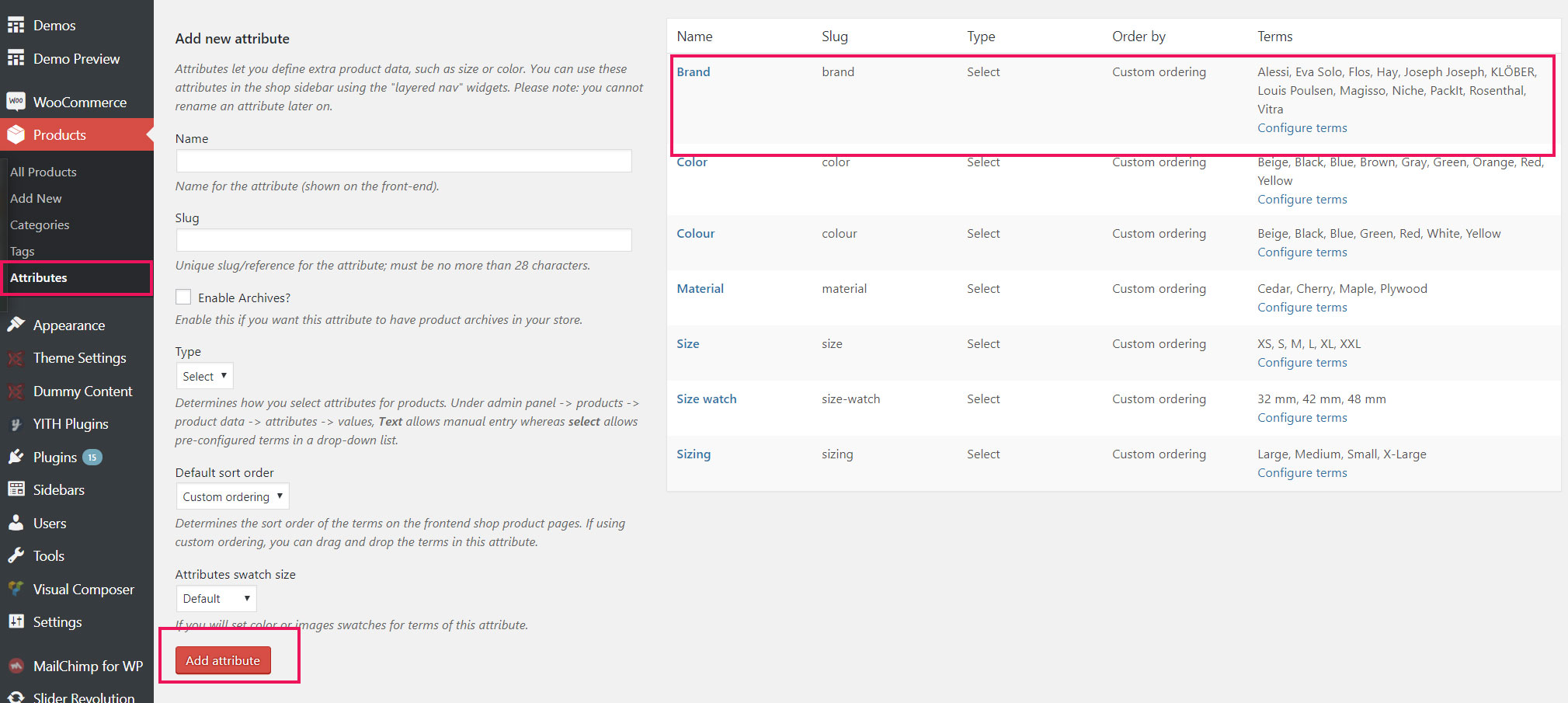Viewport: 1568px width, 703px height.
Task: Open All Products submenu item
Action: pyautogui.click(x=43, y=172)
